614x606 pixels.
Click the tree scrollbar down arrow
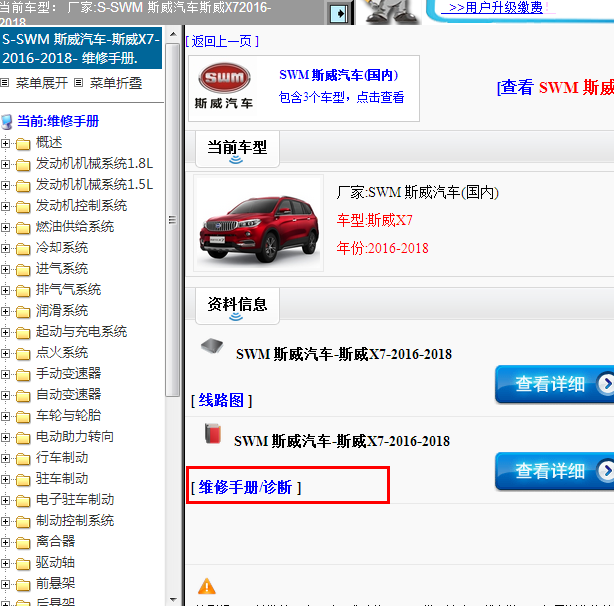tap(173, 599)
